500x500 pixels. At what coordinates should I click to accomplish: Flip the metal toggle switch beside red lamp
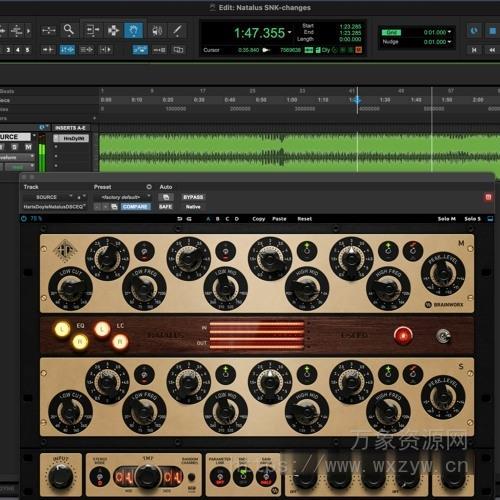(443, 336)
